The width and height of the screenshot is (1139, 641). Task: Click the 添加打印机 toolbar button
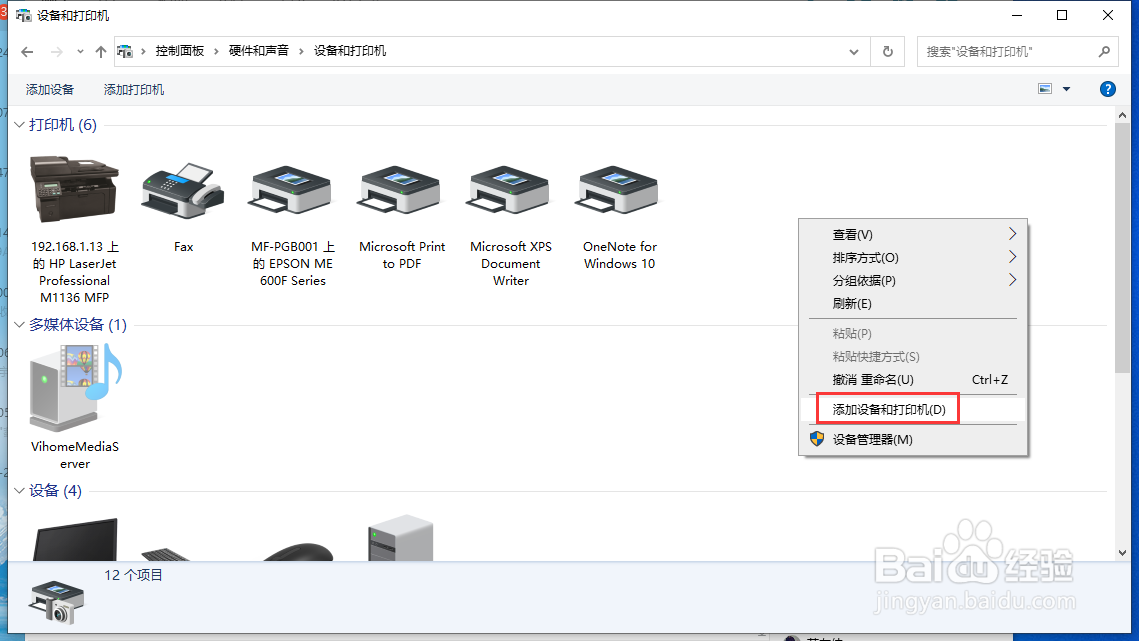[x=134, y=89]
